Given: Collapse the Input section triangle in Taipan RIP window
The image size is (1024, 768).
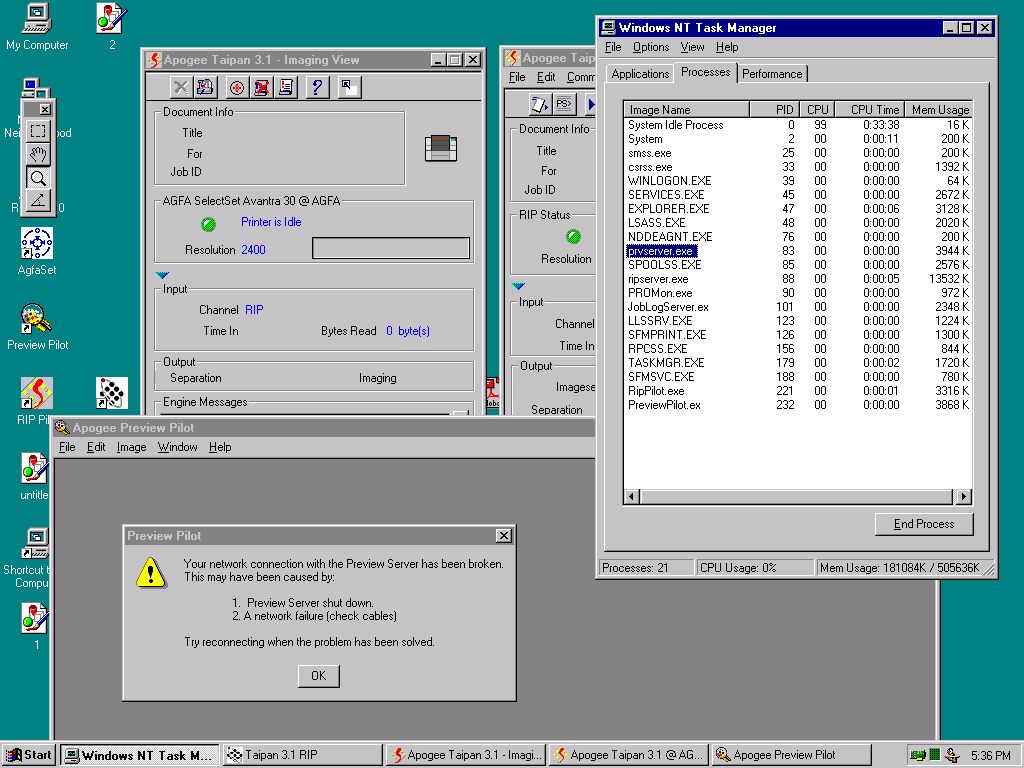Looking at the screenshot, I should [519, 286].
